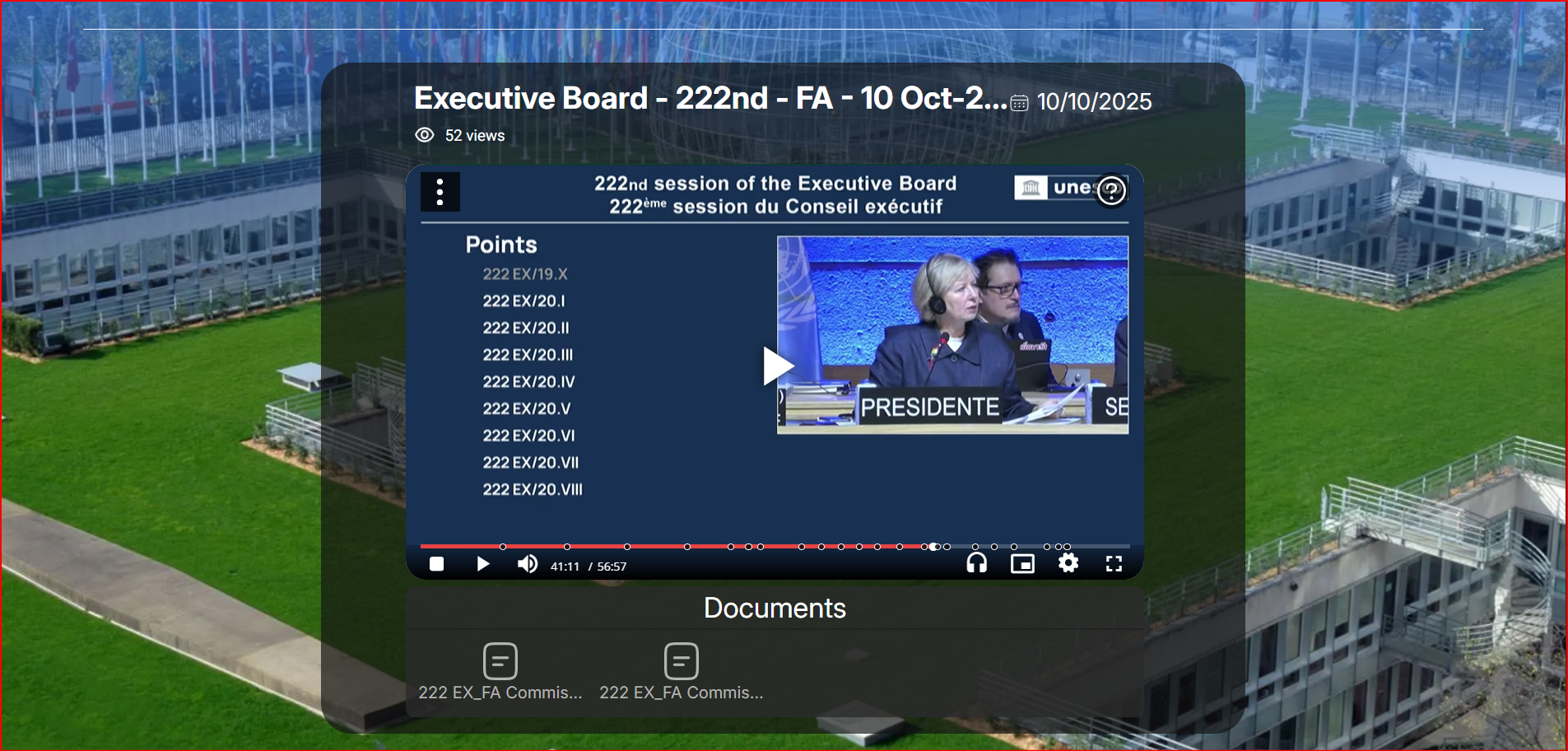The height and width of the screenshot is (751, 1568).
Task: Click the eye views icon
Action: (425, 135)
